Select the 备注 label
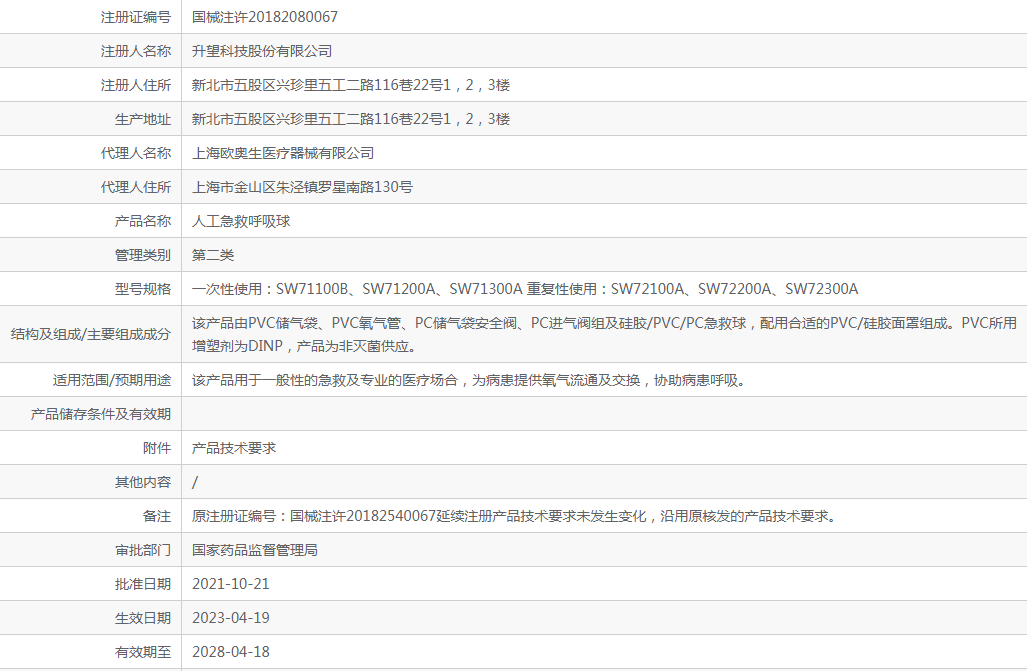The height and width of the screenshot is (671, 1027). (x=157, y=517)
